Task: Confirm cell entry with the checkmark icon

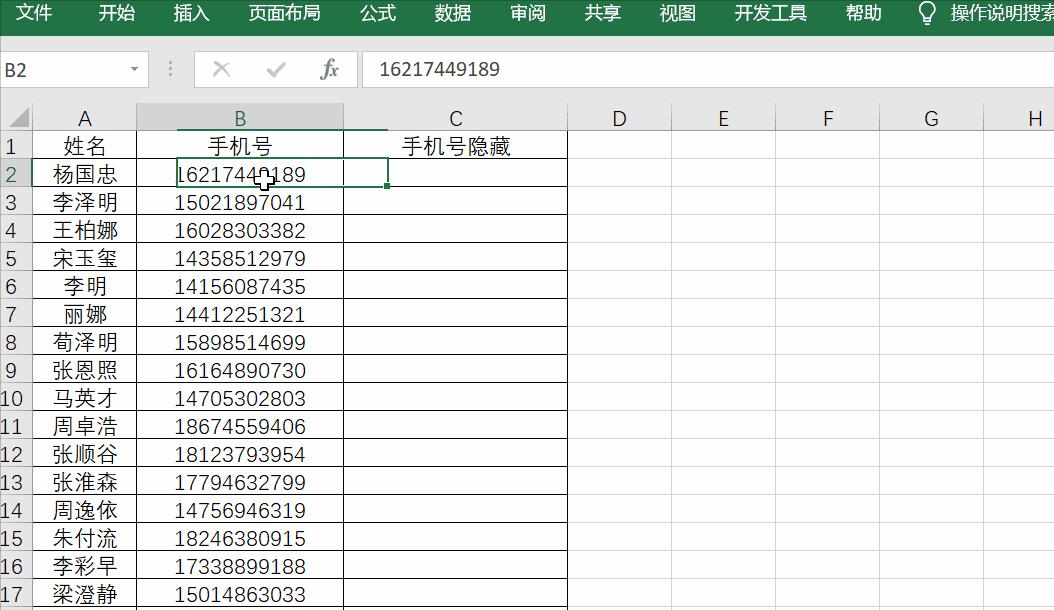Action: 276,69
